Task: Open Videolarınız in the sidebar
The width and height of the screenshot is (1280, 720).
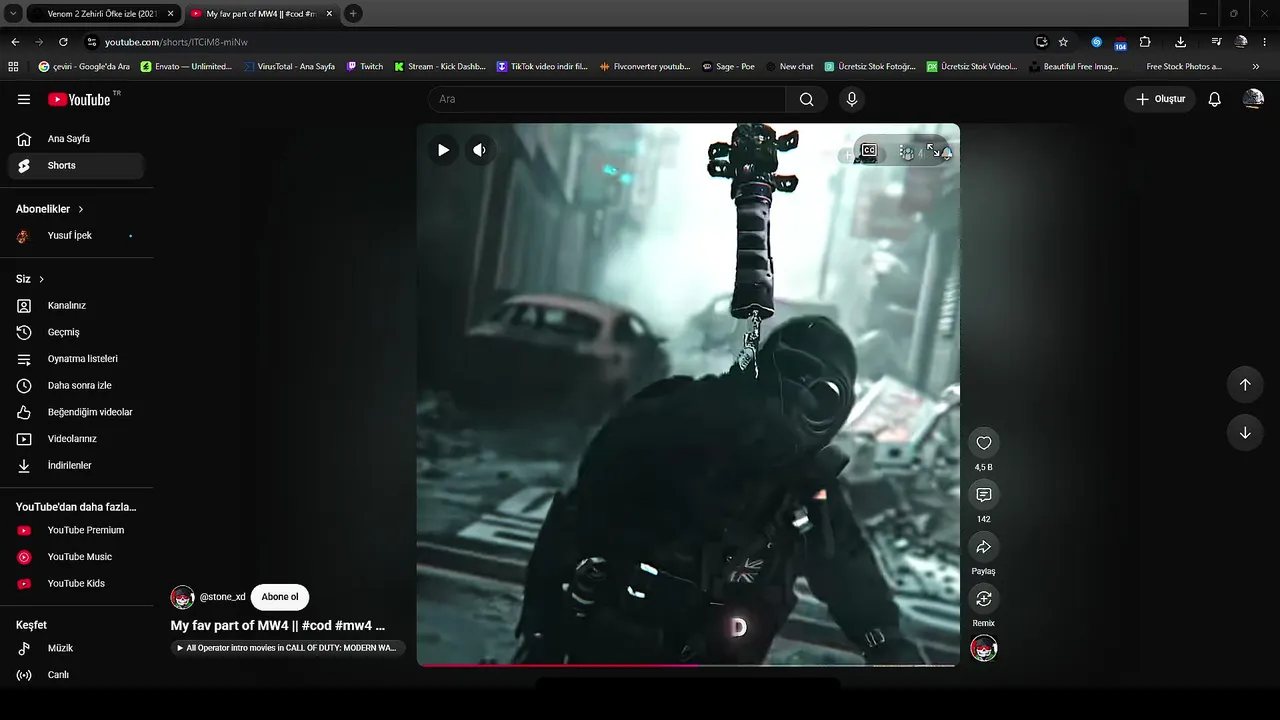Action: [76, 439]
